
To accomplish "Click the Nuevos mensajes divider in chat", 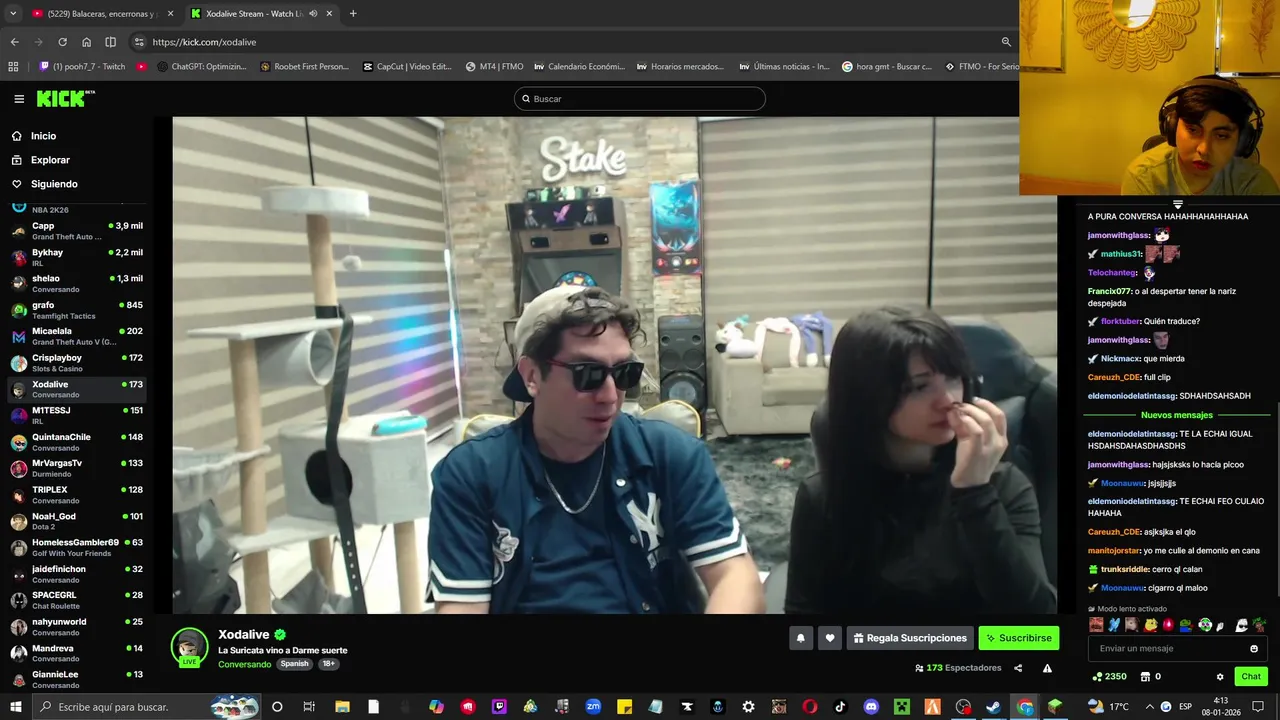I will pyautogui.click(x=1176, y=415).
